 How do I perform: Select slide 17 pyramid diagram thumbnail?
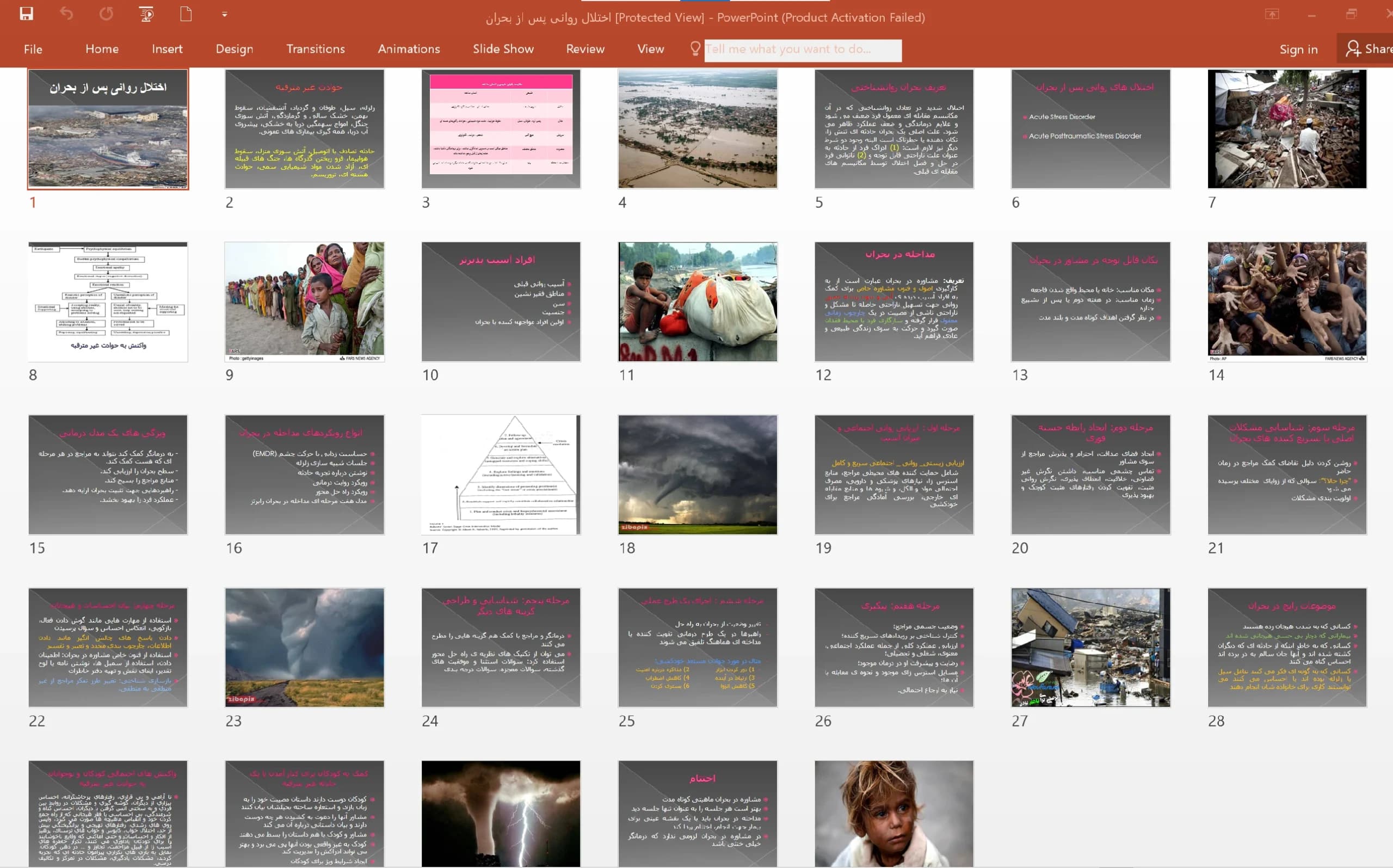pos(501,475)
